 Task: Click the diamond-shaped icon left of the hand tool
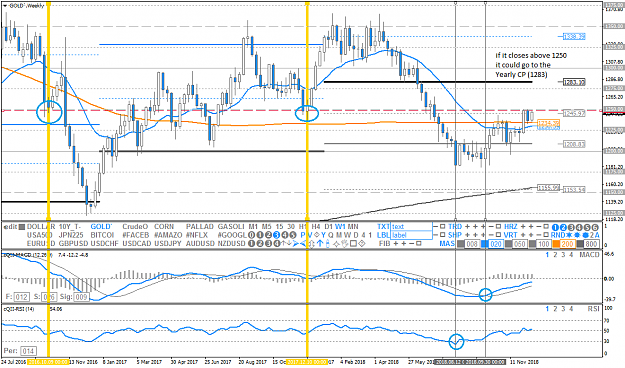[x=336, y=244]
